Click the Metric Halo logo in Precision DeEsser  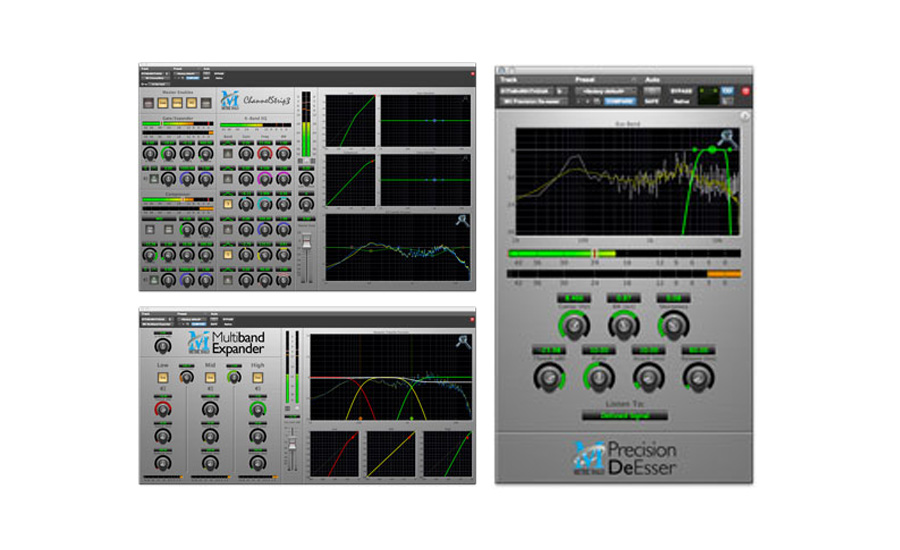[588, 457]
